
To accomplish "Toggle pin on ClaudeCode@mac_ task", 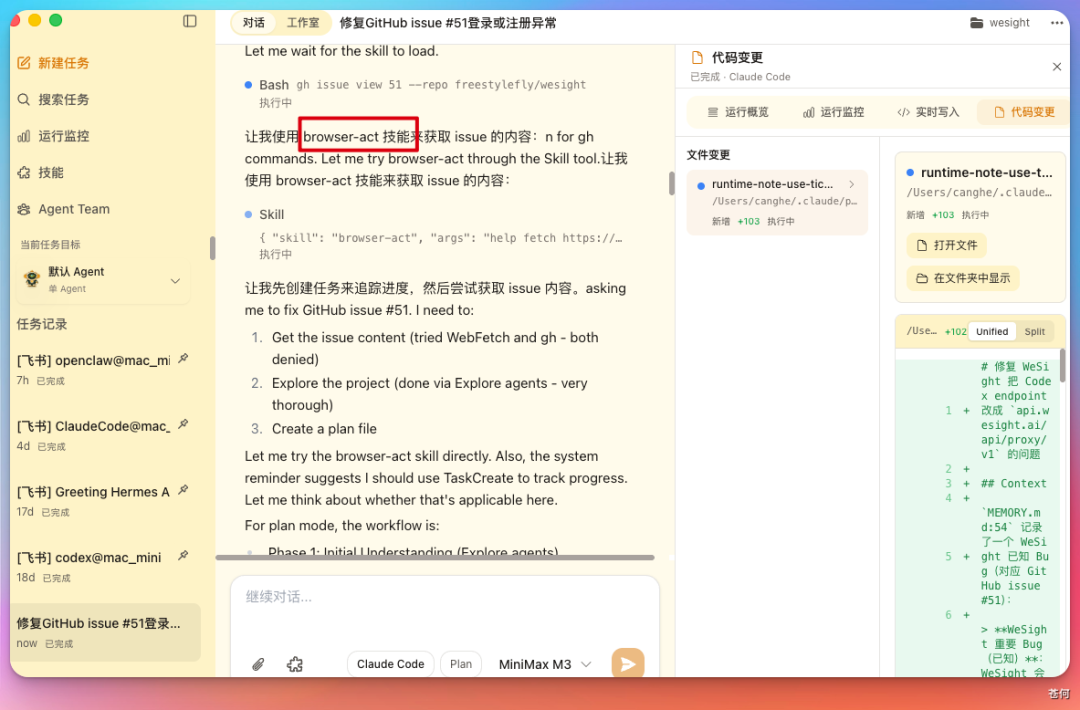I will click(x=183, y=424).
